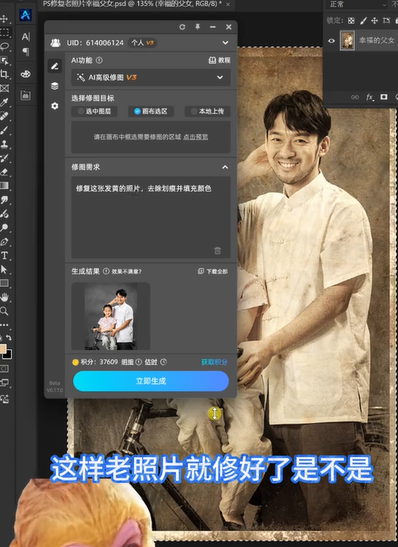
Task: Clear the prompt with trash icon
Action: point(217,250)
